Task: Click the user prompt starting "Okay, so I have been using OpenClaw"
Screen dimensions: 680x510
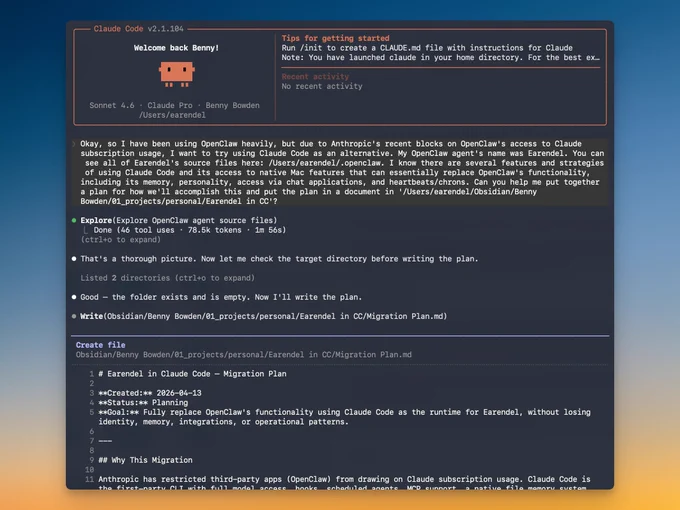Action: 342,172
